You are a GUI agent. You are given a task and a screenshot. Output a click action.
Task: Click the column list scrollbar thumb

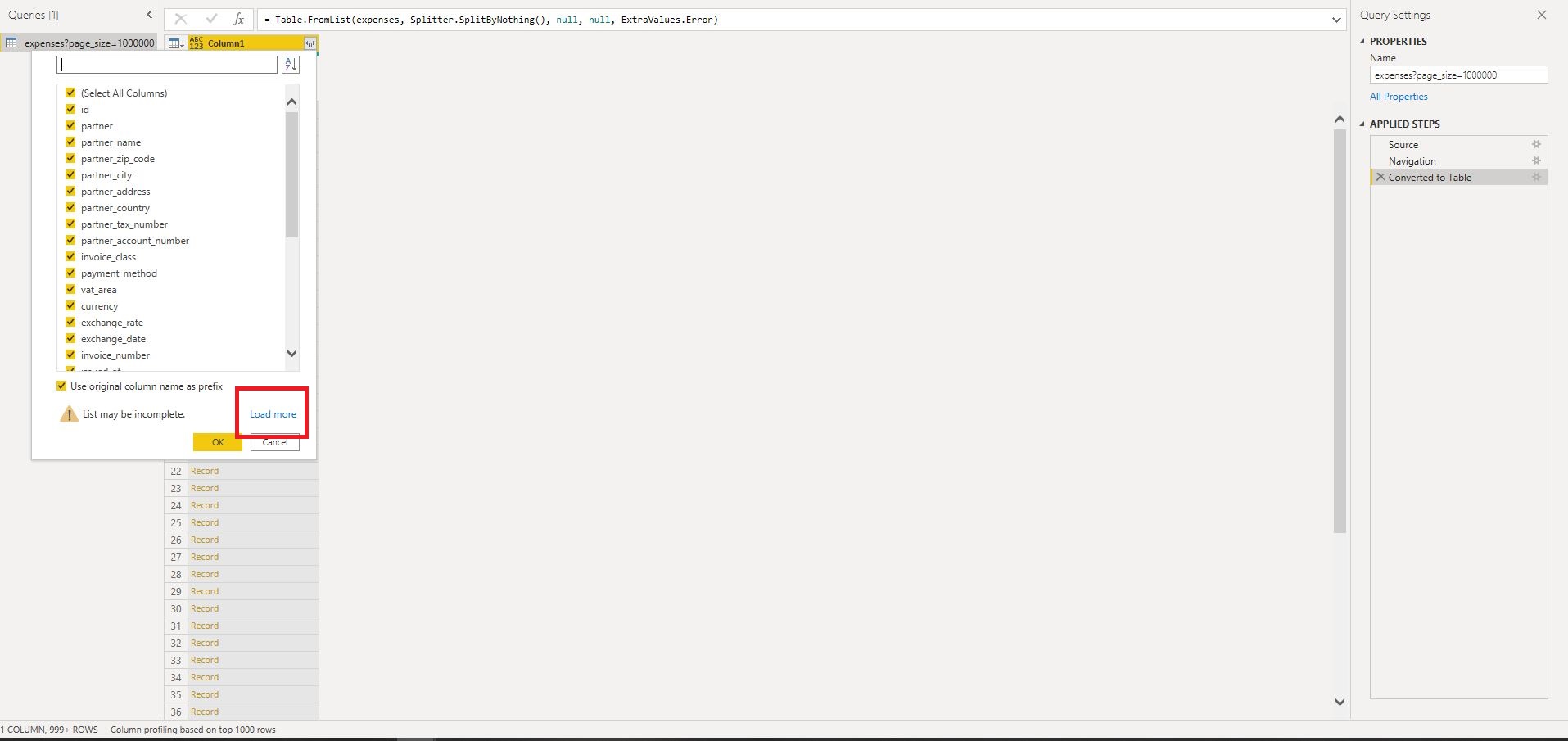291,174
